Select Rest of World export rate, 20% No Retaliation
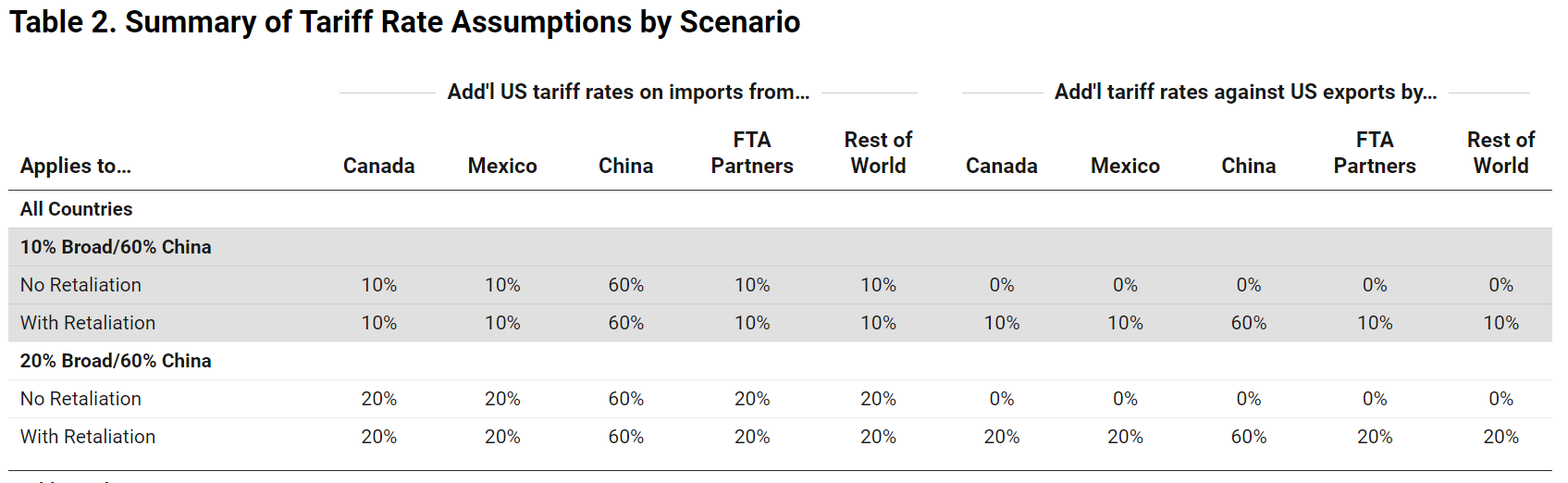1568x483 pixels. click(x=1500, y=399)
